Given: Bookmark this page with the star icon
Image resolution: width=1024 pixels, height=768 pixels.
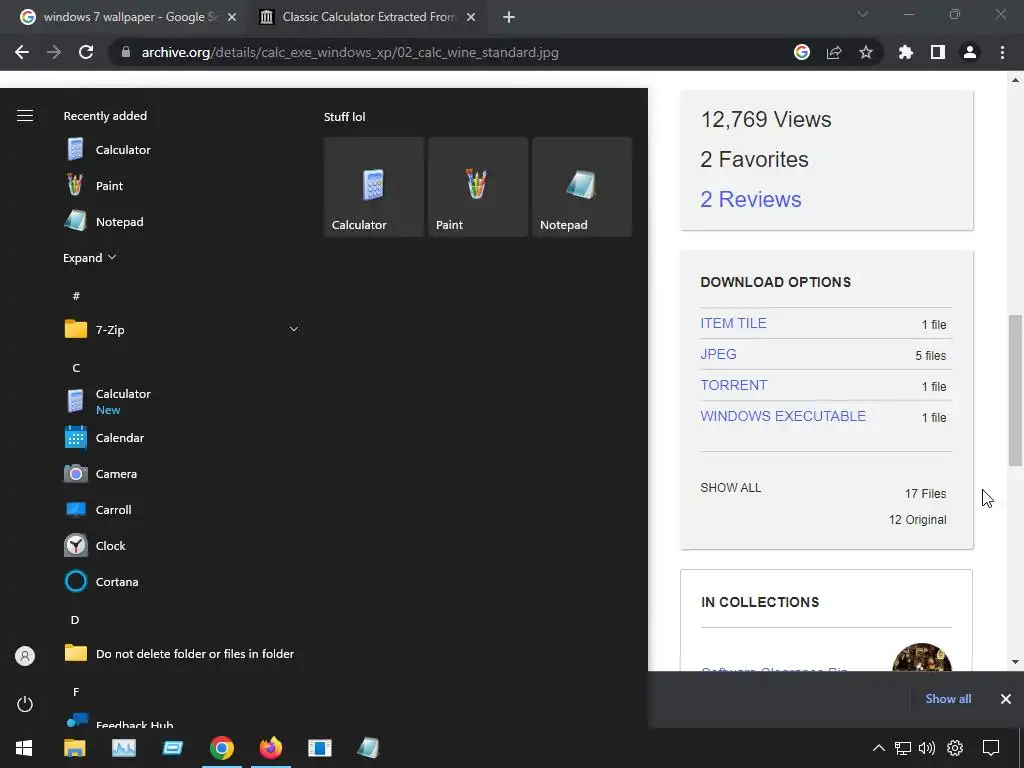Looking at the screenshot, I should coord(866,52).
